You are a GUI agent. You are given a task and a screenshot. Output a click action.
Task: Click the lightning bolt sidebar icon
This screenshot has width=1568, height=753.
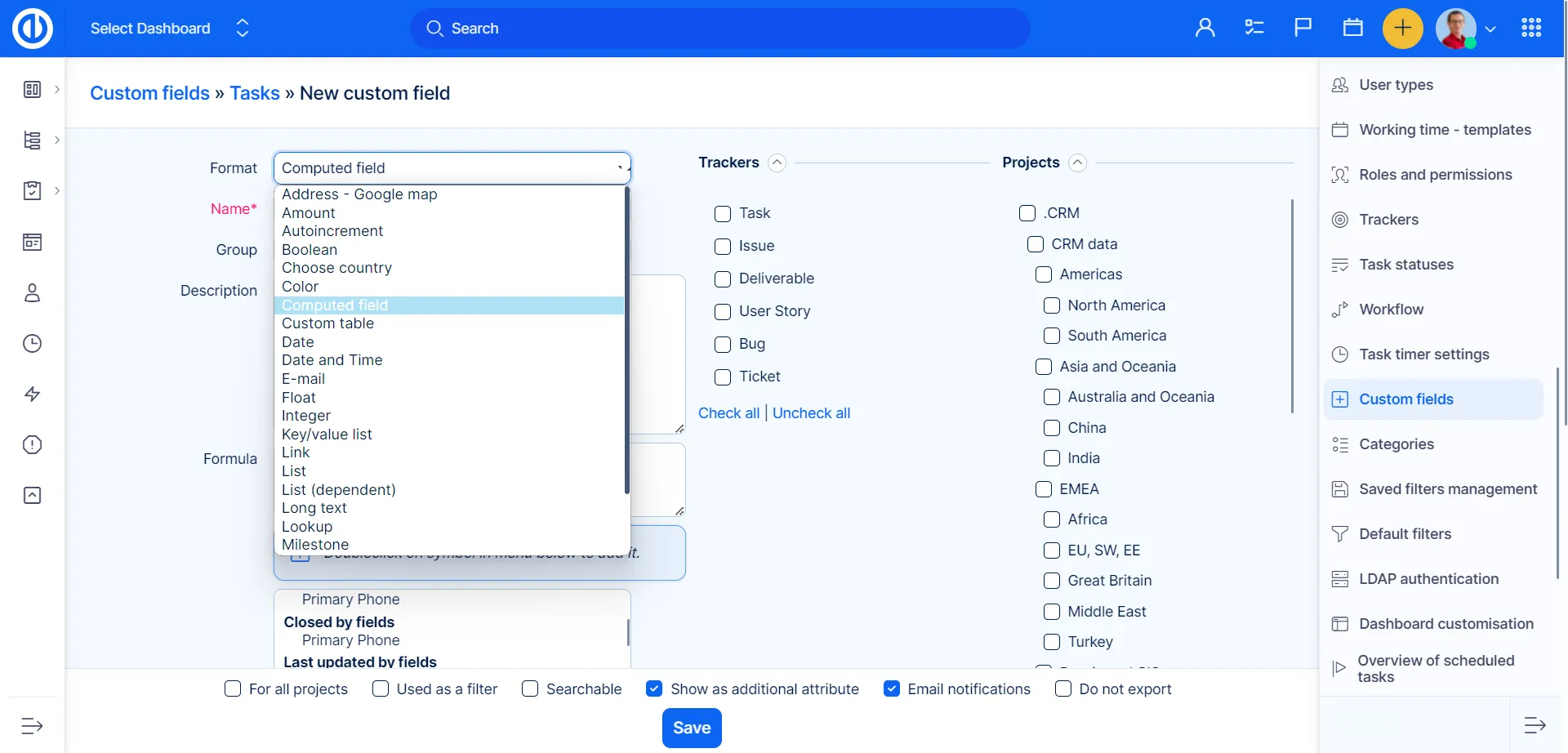tap(32, 394)
